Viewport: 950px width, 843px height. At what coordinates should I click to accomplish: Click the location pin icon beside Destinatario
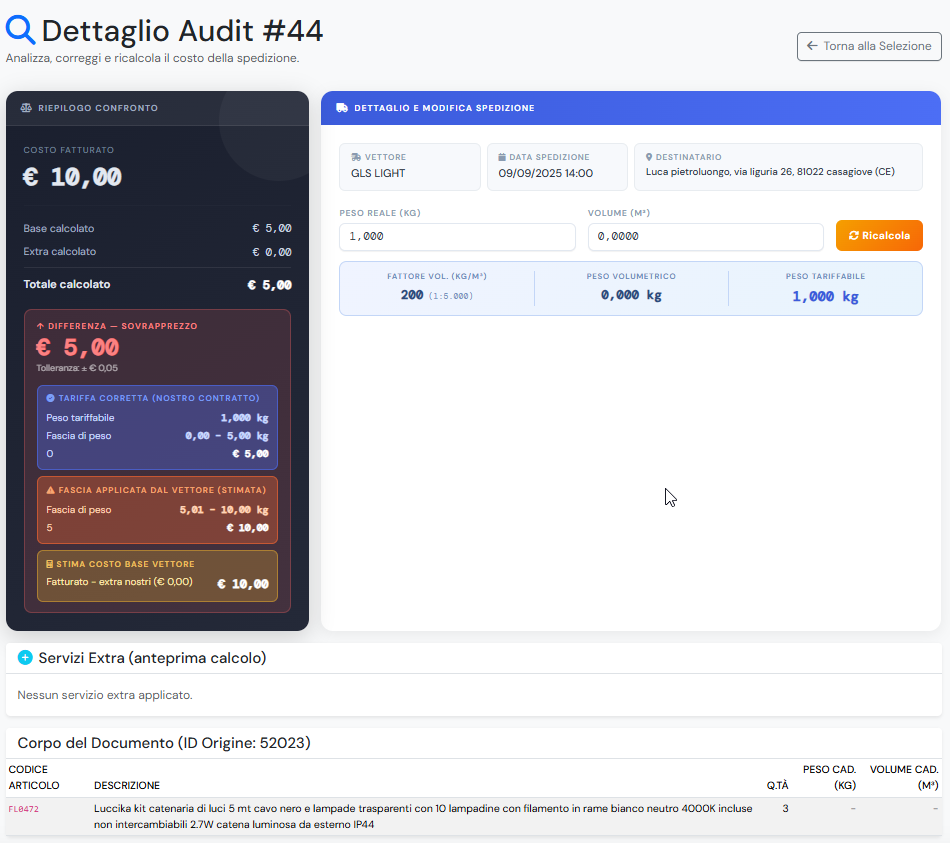point(649,157)
